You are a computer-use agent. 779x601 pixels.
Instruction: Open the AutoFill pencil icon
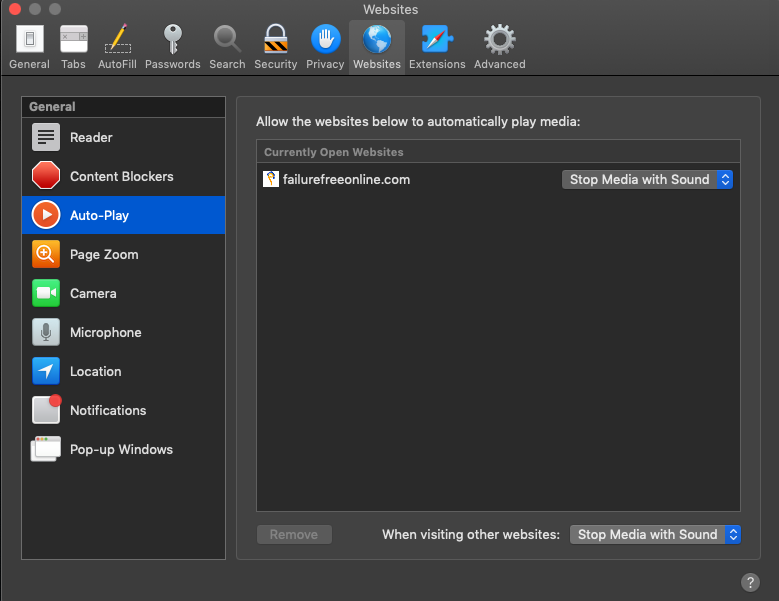118,39
